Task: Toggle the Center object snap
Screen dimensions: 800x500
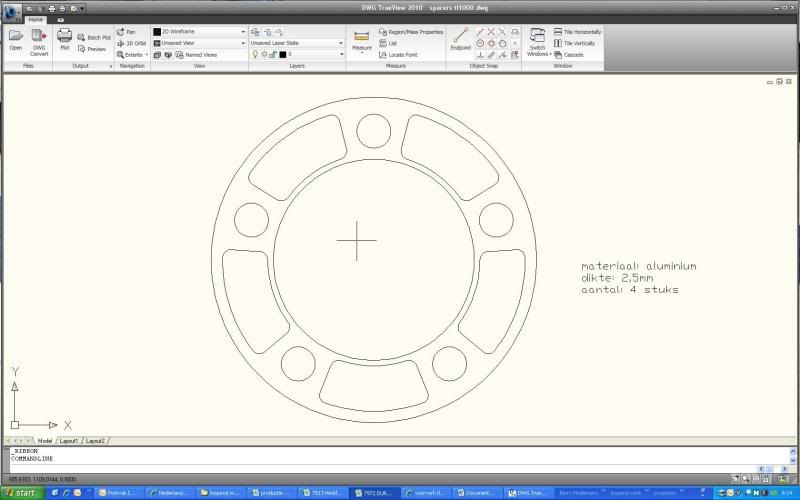Action: (480, 43)
